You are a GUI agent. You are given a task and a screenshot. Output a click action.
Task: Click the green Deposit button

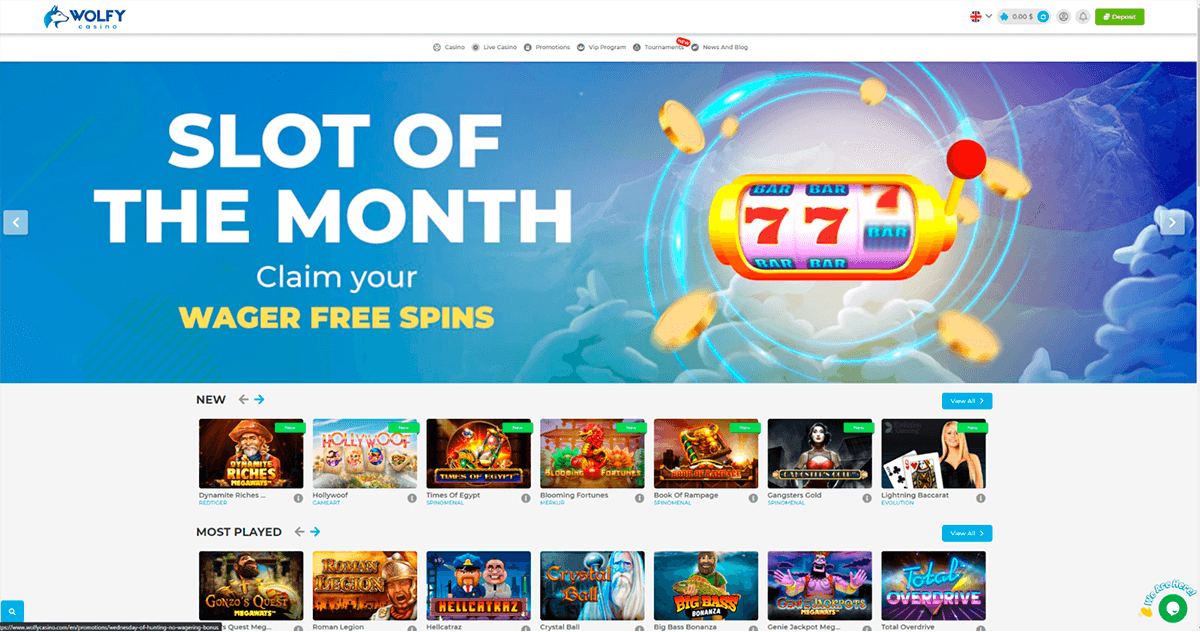click(x=1120, y=17)
